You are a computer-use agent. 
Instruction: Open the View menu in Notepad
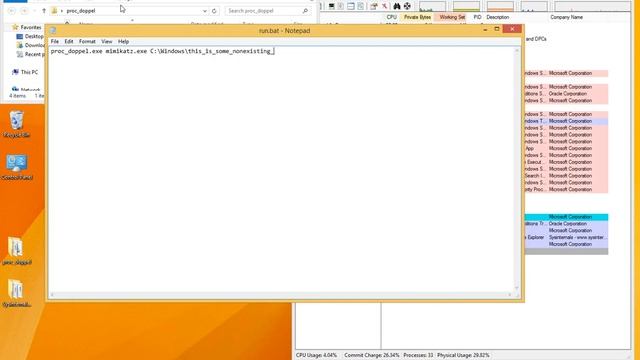[107, 42]
